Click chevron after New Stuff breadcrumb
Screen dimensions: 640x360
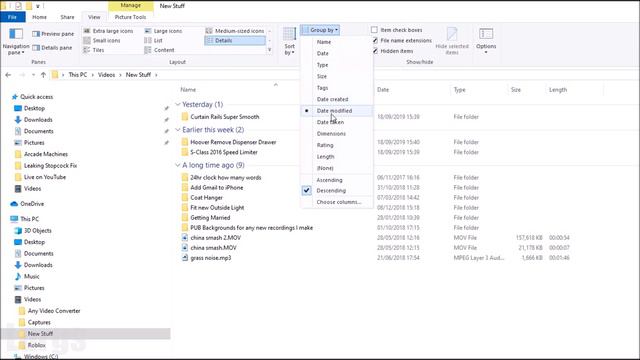click(156, 75)
